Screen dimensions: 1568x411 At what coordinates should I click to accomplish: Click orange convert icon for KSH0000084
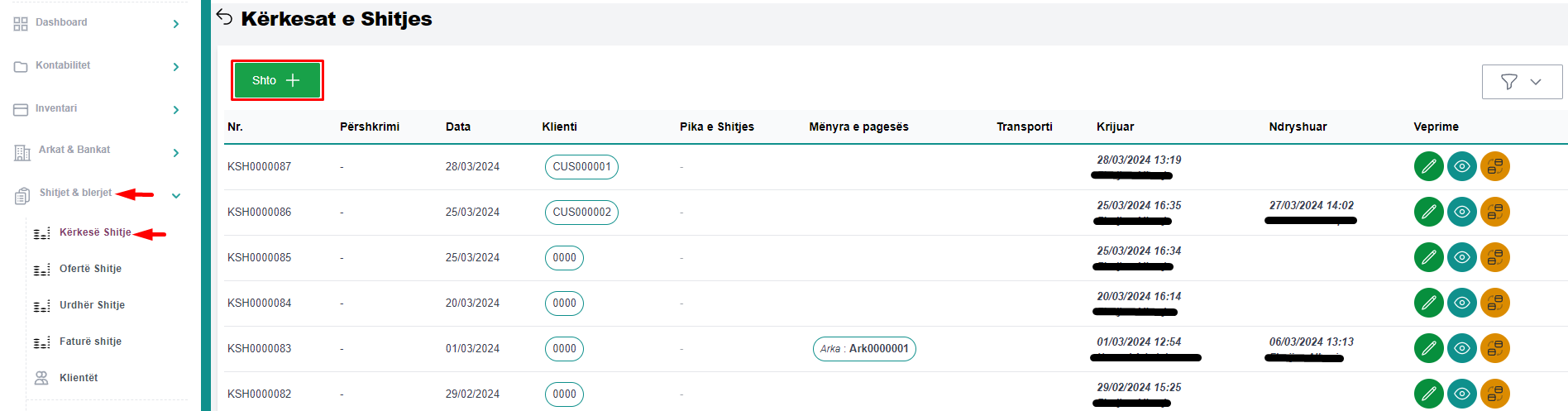(1494, 303)
